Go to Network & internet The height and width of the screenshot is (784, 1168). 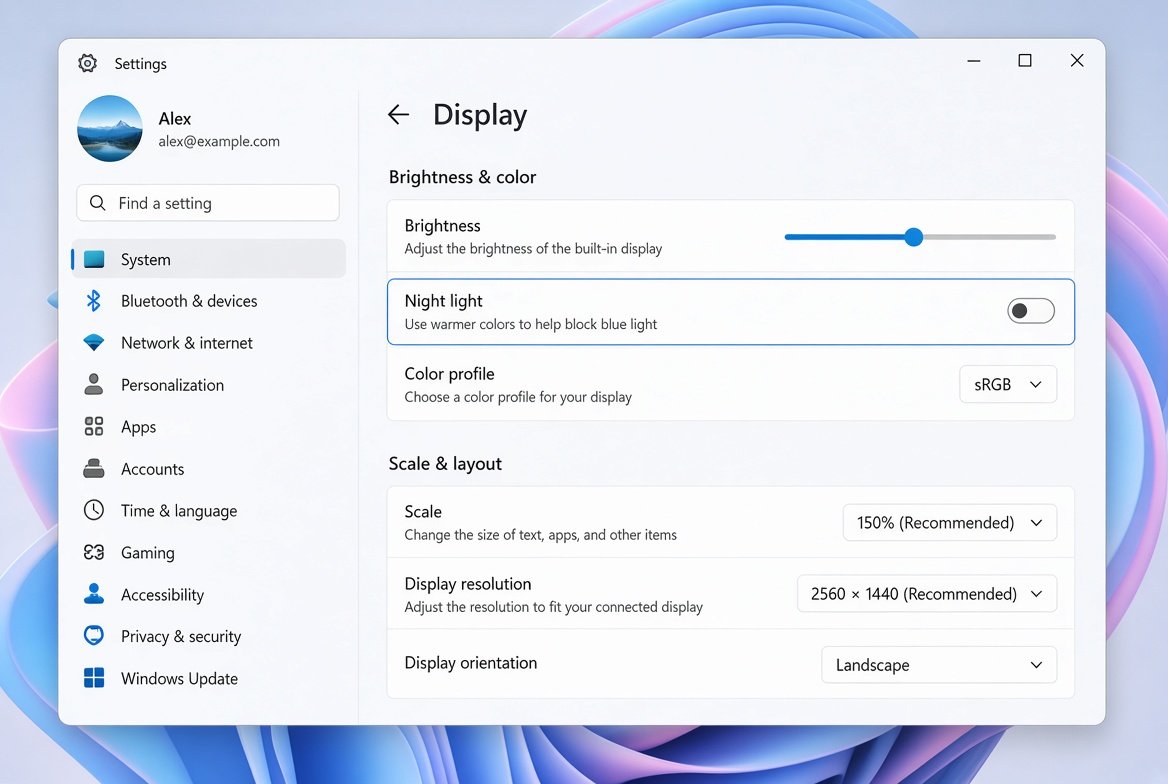[187, 343]
